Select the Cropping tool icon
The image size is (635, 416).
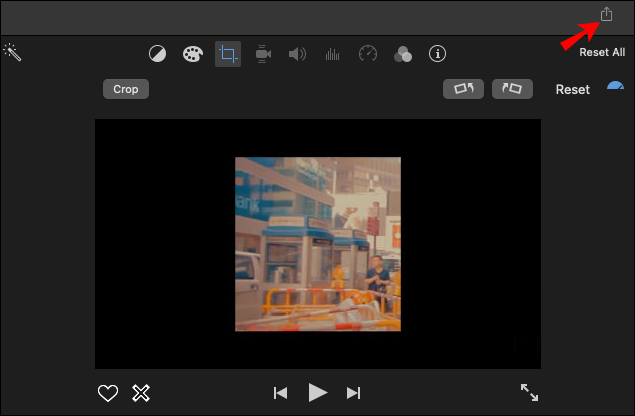pos(228,54)
